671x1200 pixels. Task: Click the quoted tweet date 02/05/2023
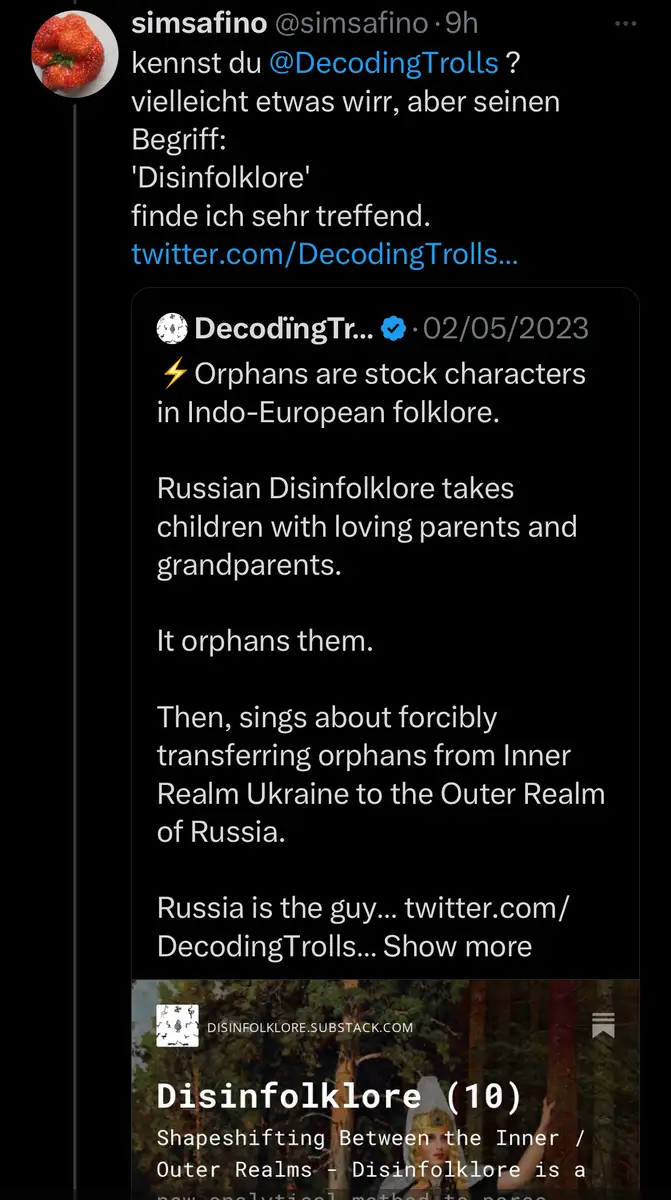[506, 328]
